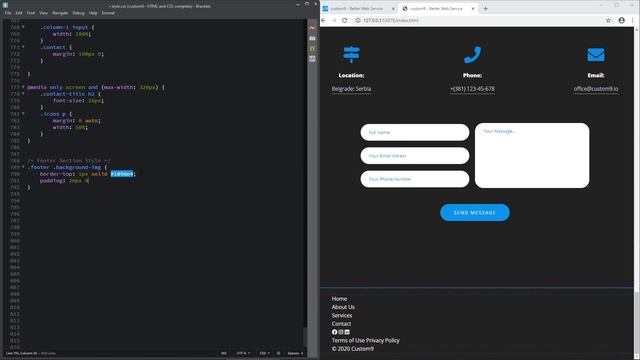The width and height of the screenshot is (640, 360).
Task: Switch to first browser tab
Action: [x=358, y=9]
